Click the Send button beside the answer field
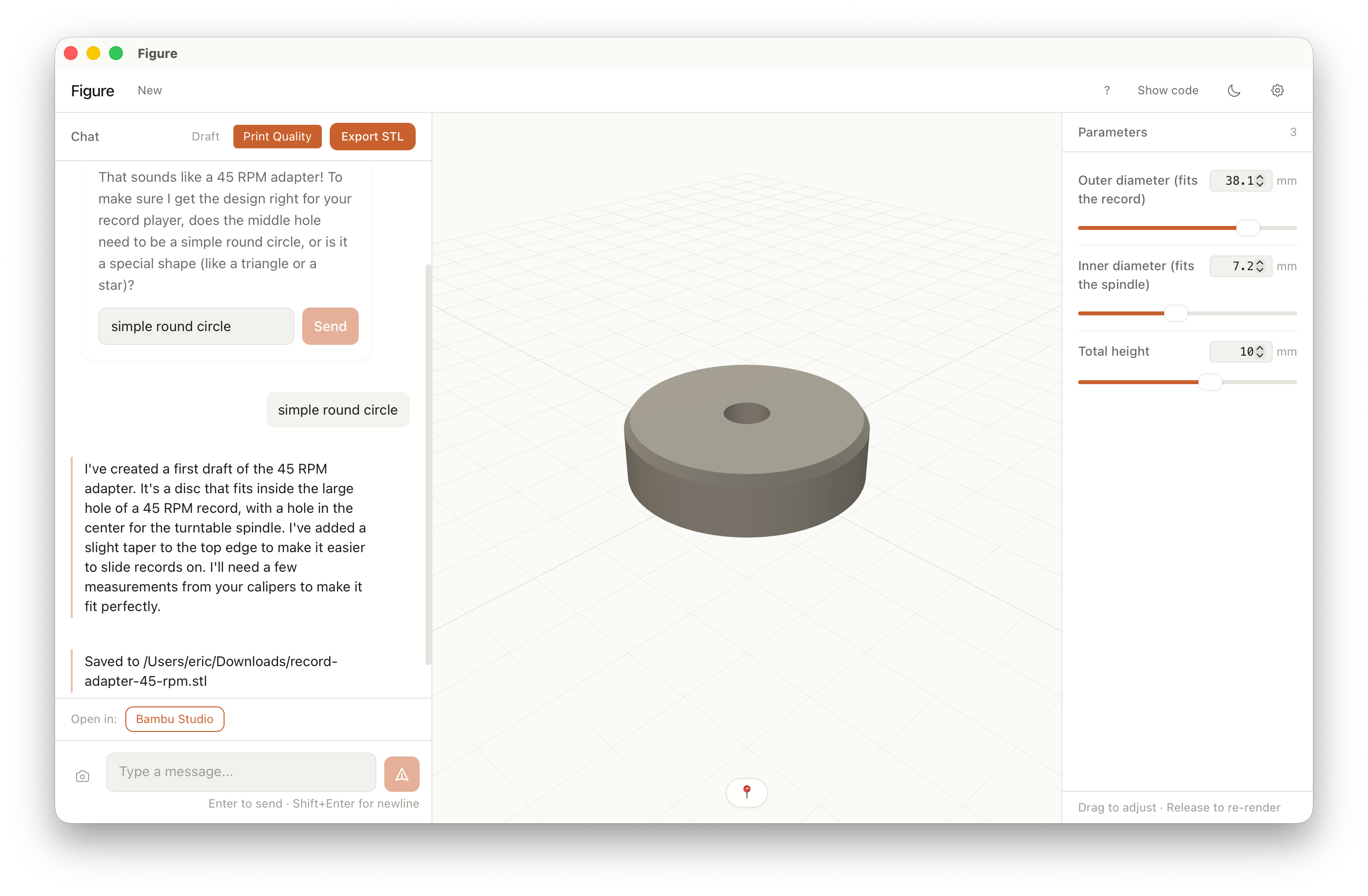This screenshot has height=896, width=1368. [330, 326]
